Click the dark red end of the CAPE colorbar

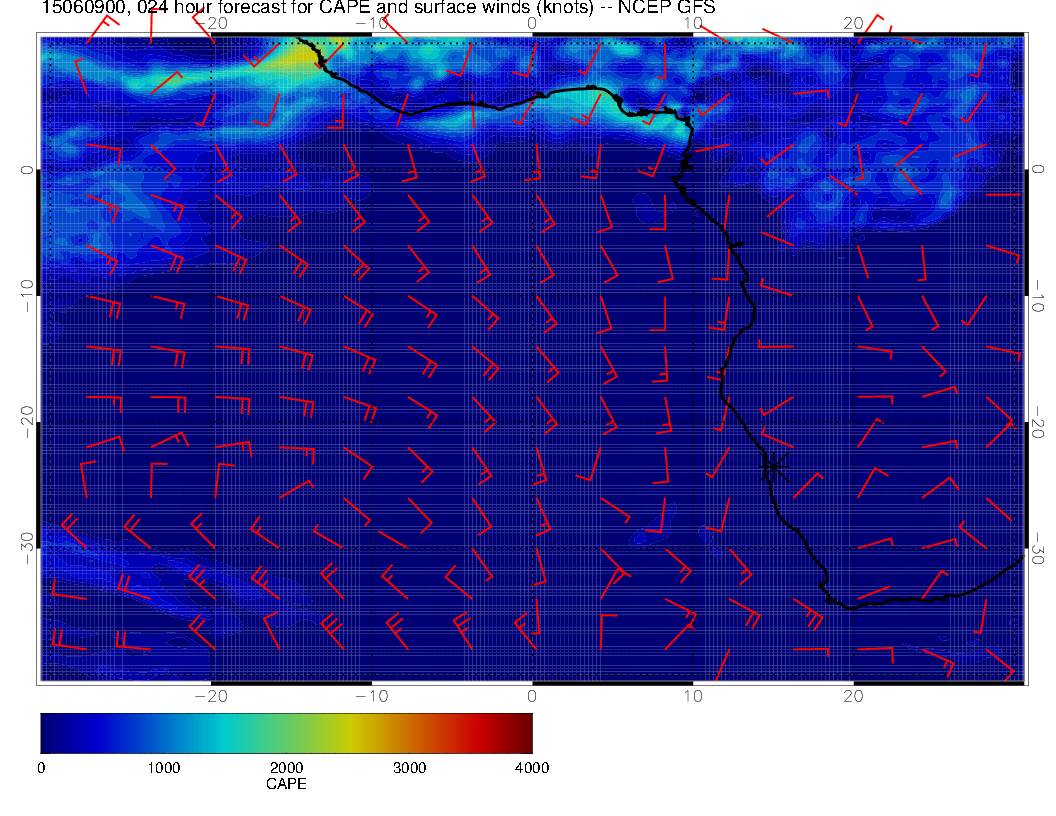(524, 732)
